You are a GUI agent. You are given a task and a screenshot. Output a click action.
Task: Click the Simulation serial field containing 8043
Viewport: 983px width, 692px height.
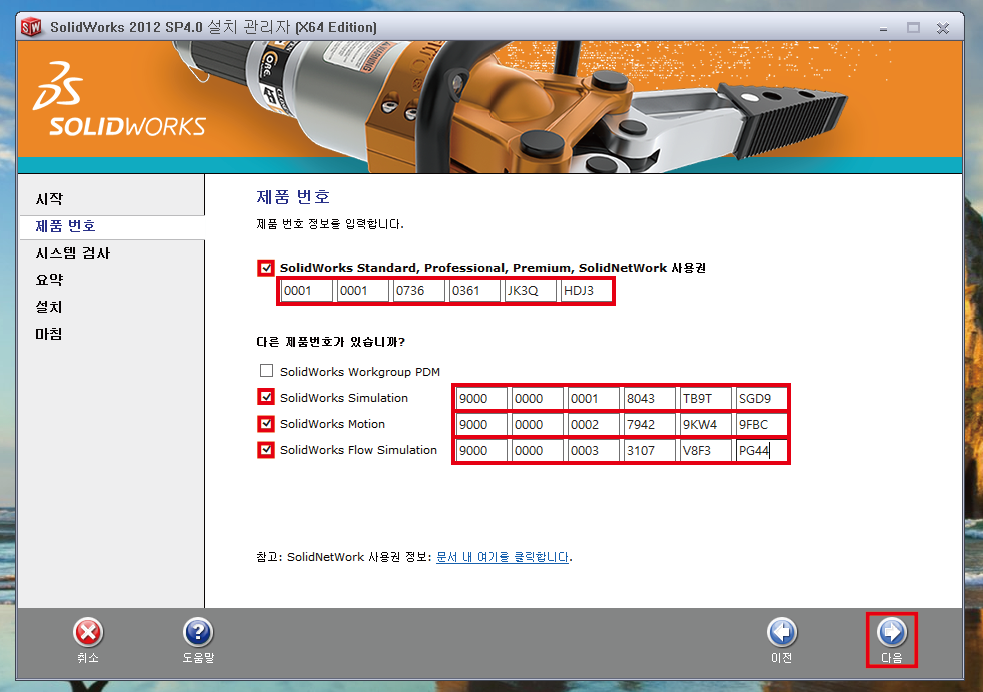click(x=649, y=399)
